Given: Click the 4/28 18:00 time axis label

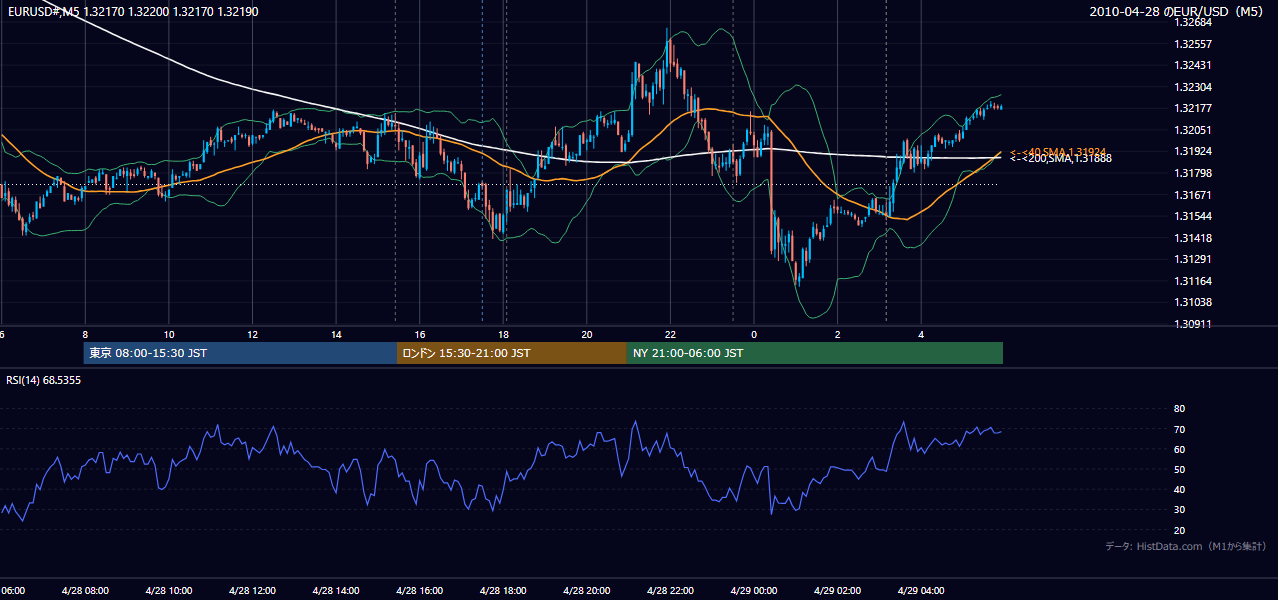Looking at the screenshot, I should [503, 590].
